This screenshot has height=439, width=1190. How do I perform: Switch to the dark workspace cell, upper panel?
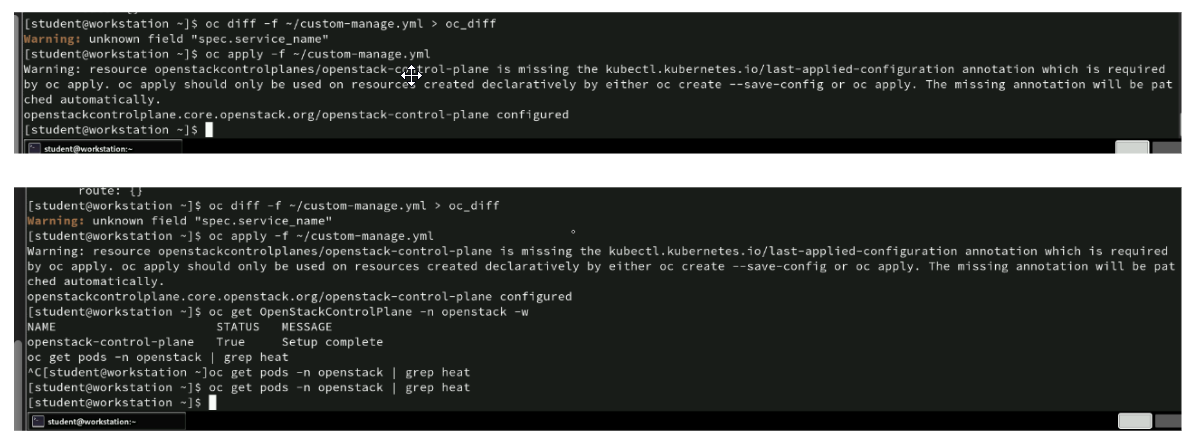(x=1167, y=148)
